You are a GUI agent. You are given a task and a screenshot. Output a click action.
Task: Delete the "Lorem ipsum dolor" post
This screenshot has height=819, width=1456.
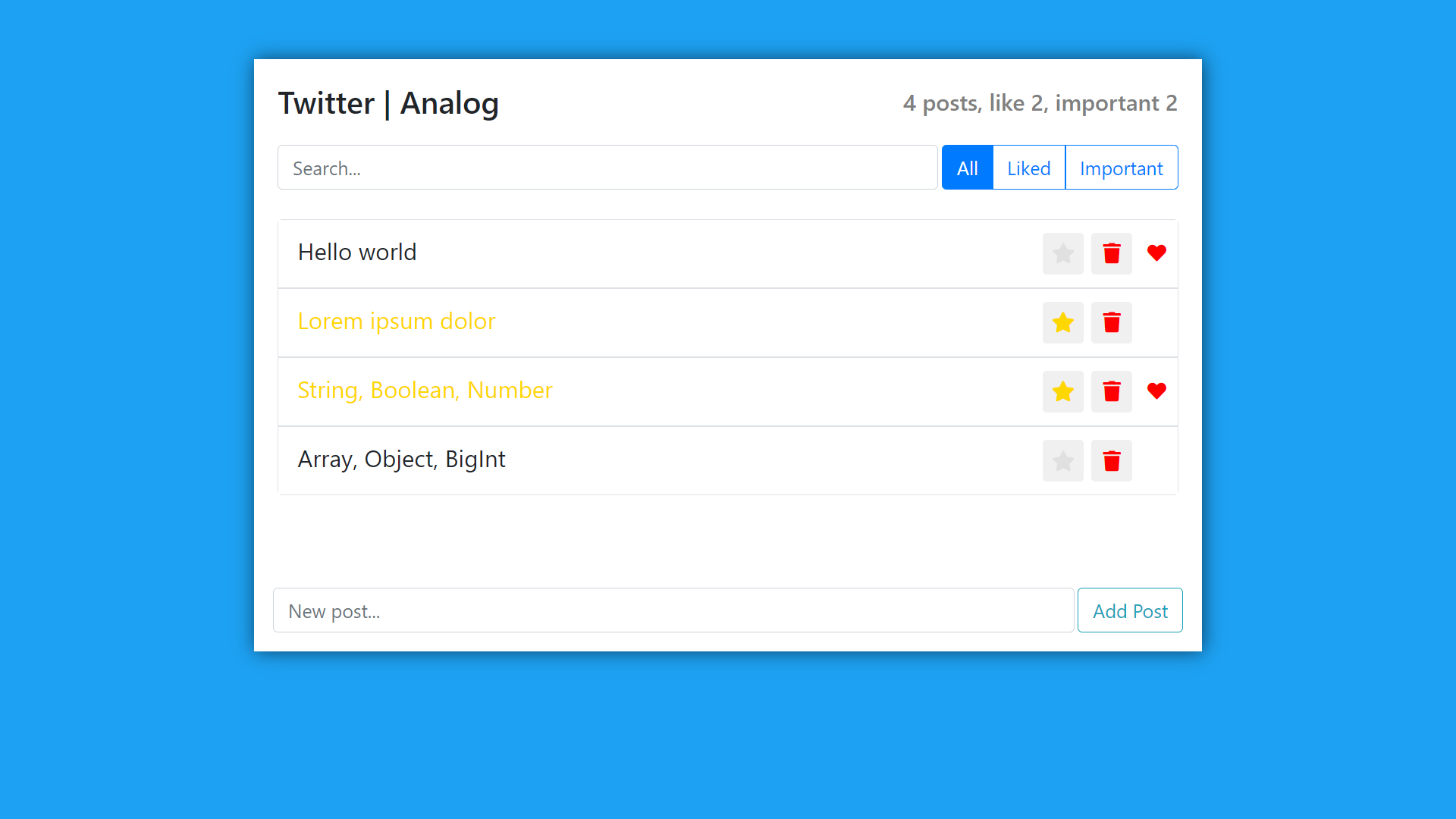point(1111,322)
